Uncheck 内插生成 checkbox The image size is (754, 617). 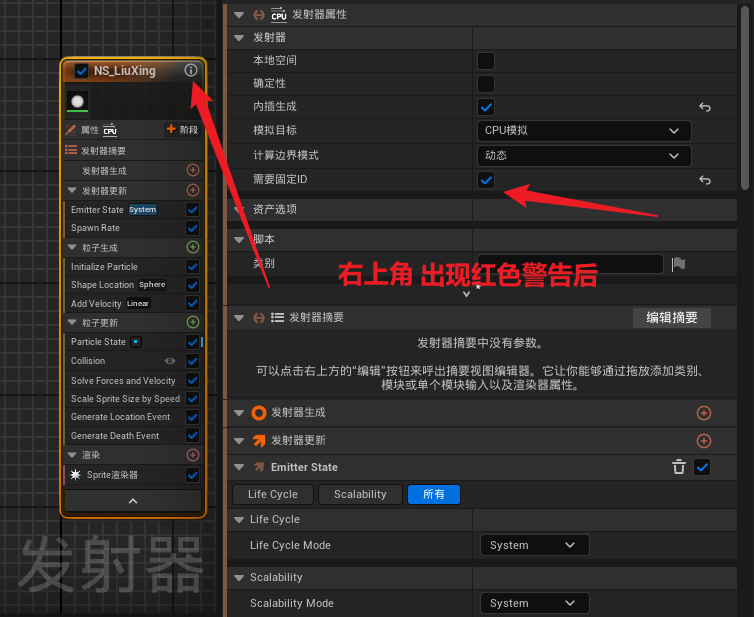point(486,107)
